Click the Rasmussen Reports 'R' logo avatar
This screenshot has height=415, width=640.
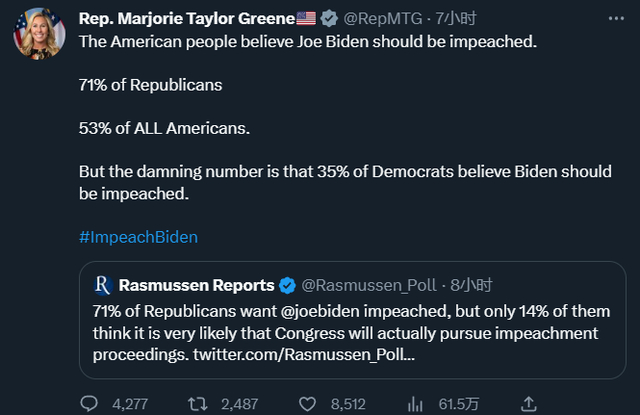click(102, 286)
